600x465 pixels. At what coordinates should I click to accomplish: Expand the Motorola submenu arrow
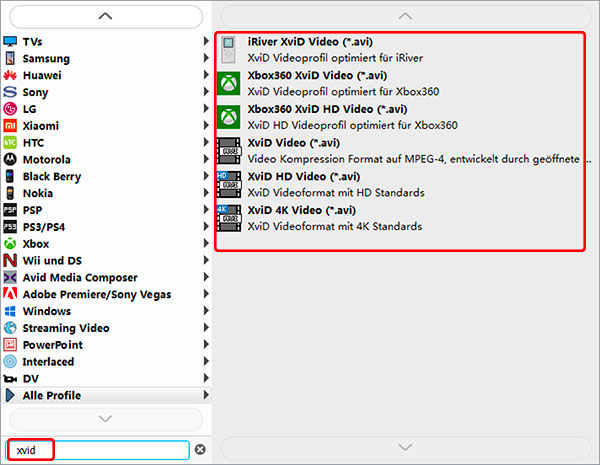click(206, 159)
